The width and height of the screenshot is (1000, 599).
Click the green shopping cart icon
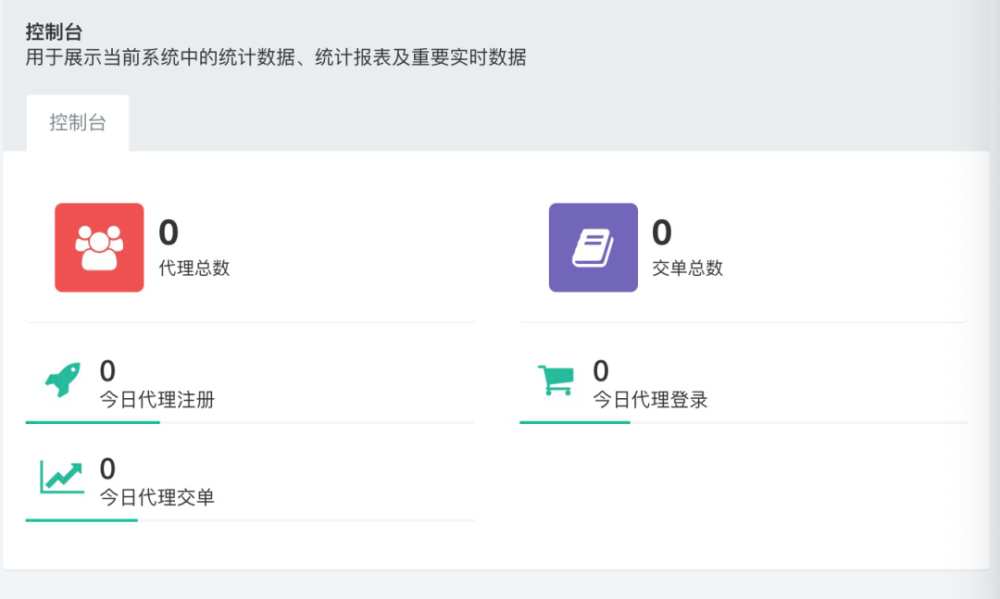(x=556, y=380)
